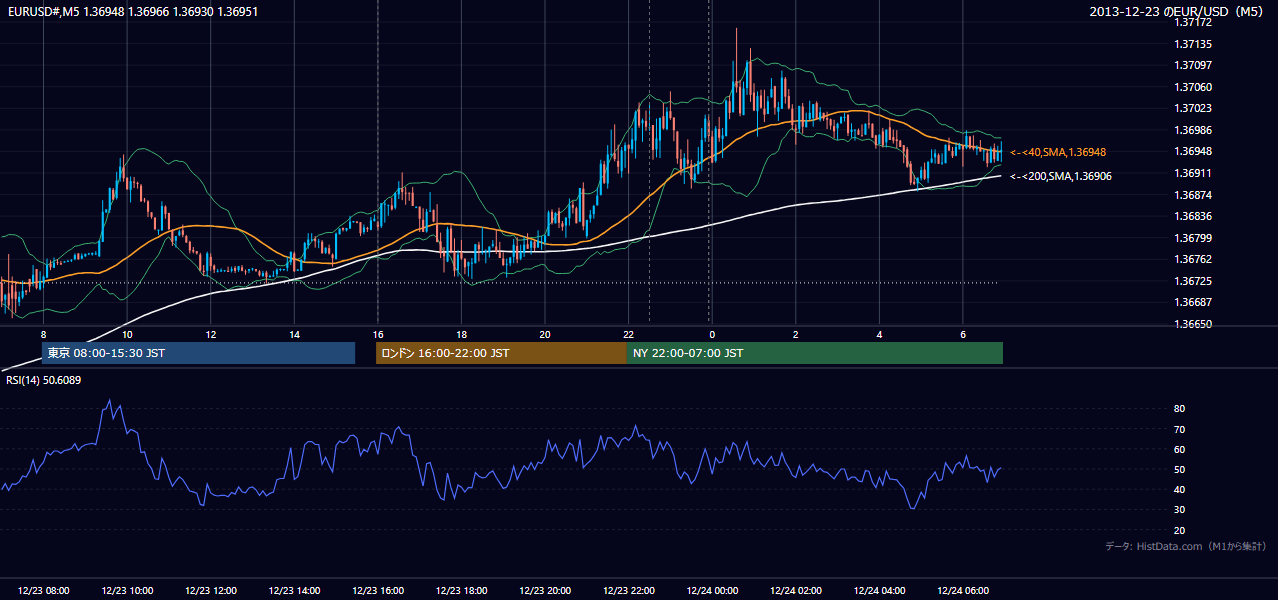Click RSI scale value 70

(1180, 429)
